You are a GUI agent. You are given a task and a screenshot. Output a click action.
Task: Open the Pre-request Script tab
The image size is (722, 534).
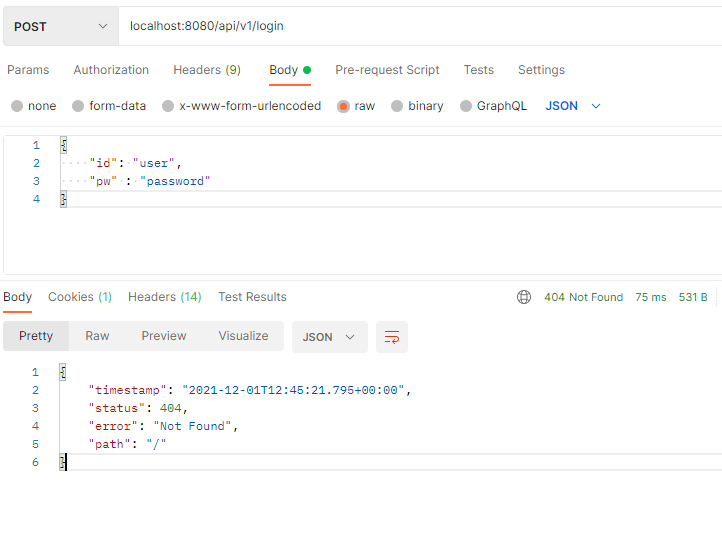[387, 70]
